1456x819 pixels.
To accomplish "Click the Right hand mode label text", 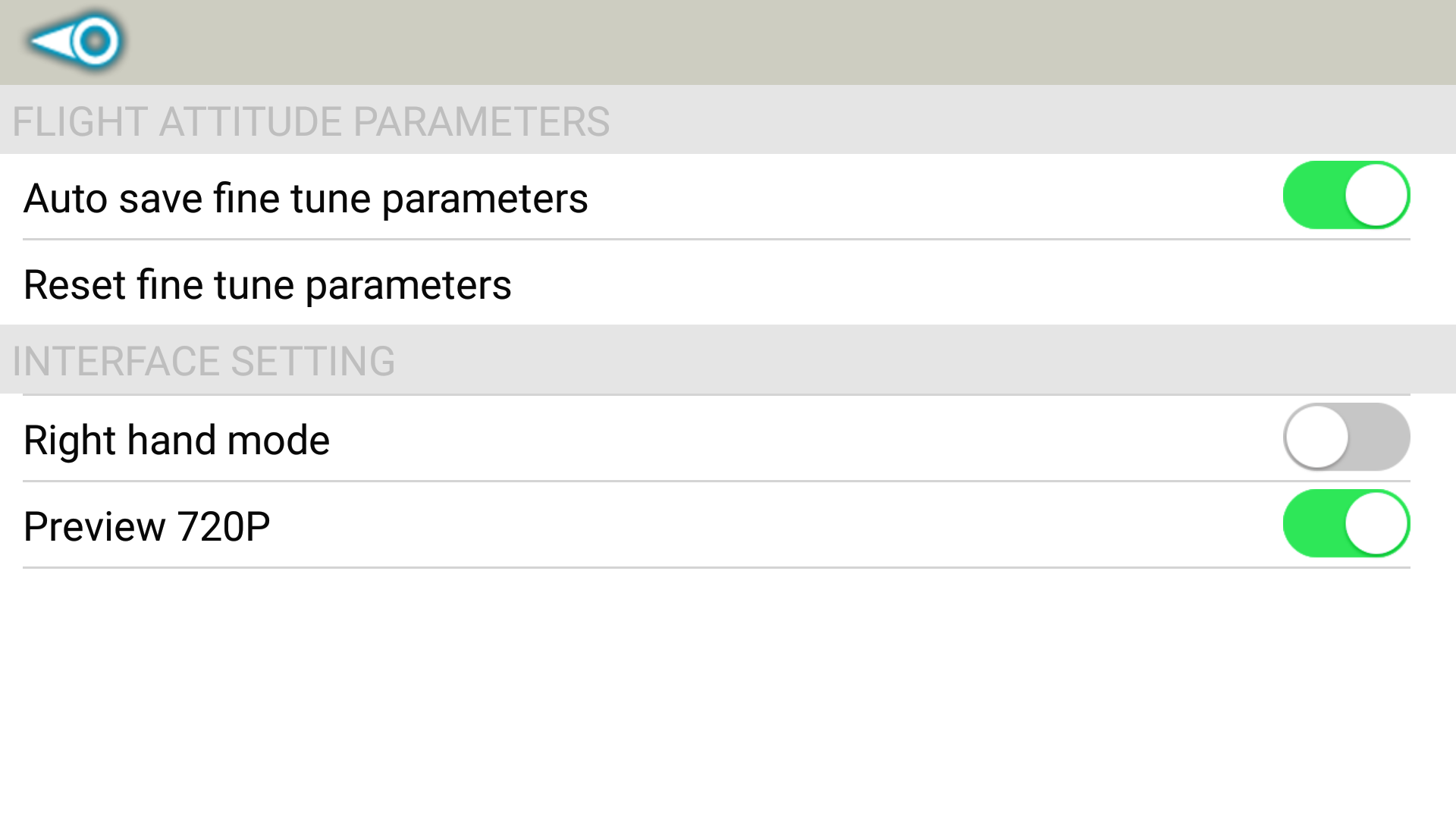I will (x=177, y=441).
